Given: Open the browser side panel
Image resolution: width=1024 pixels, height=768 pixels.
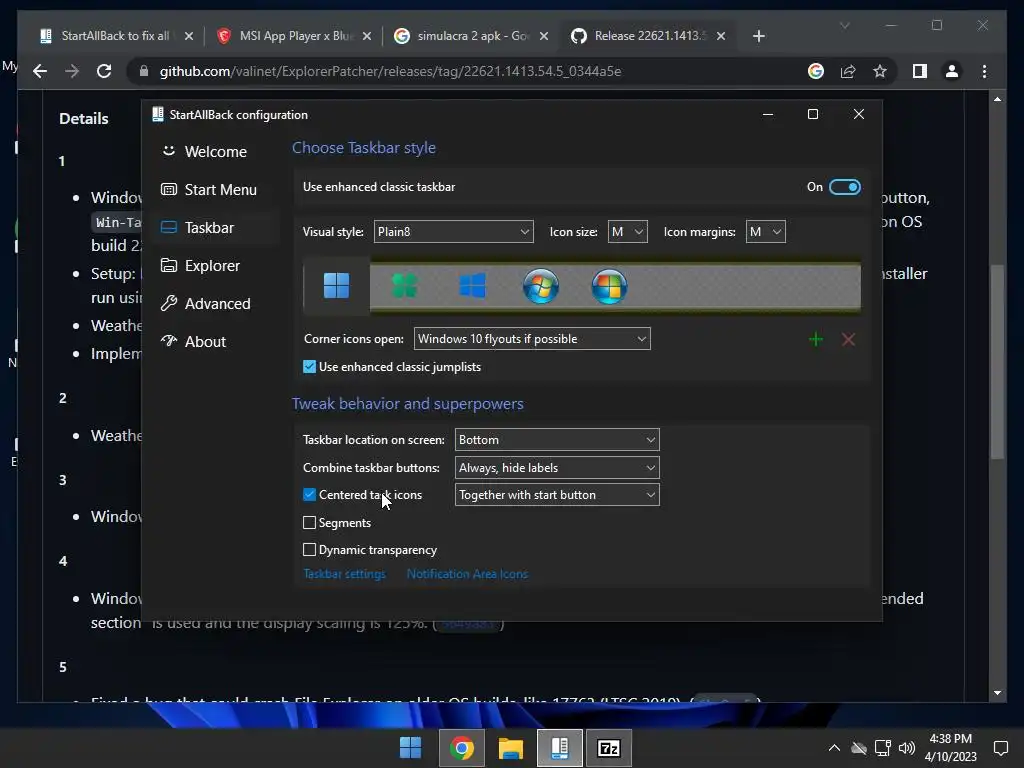Looking at the screenshot, I should (x=920, y=71).
